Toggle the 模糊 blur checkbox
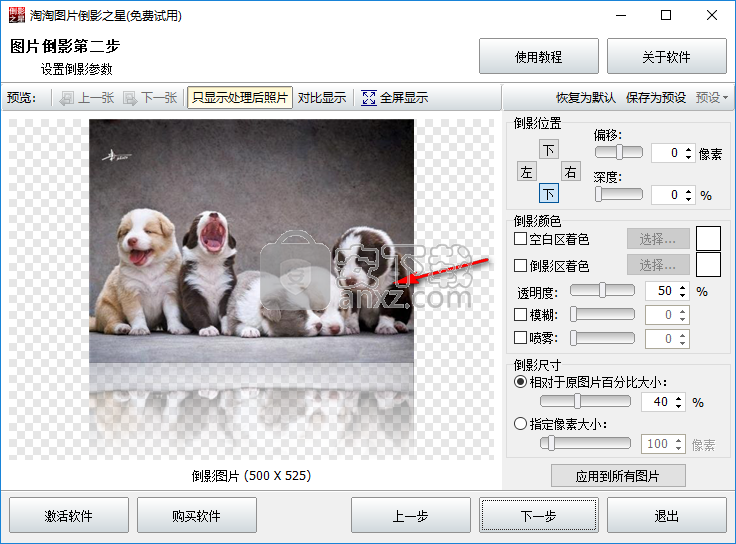This screenshot has height=544, width=736. point(520,314)
